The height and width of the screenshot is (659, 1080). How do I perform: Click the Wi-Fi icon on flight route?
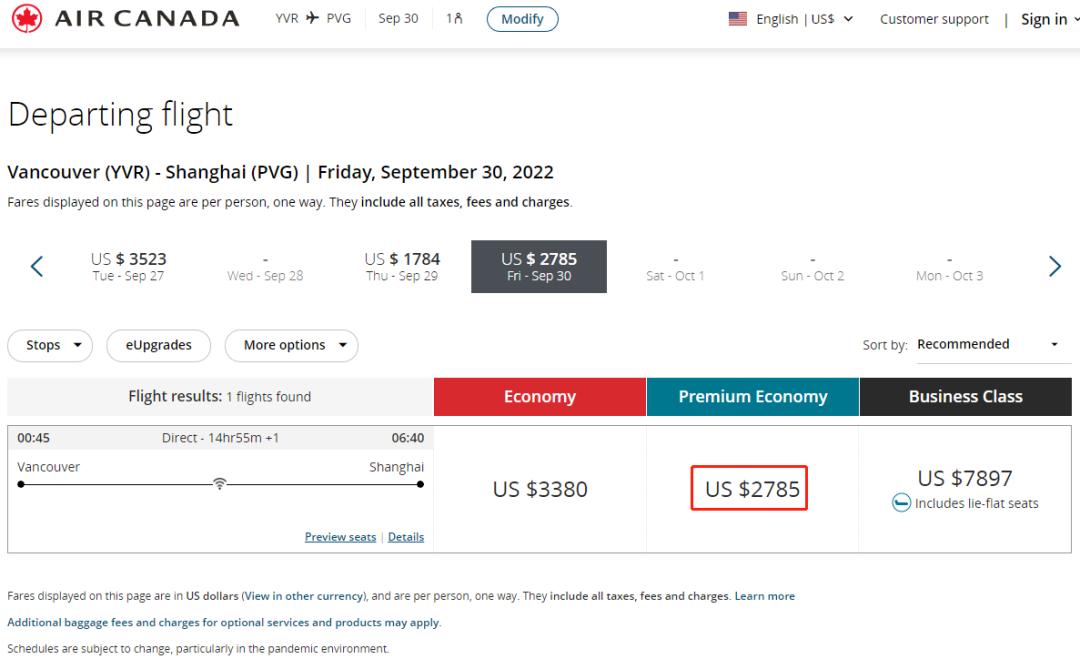pyautogui.click(x=220, y=484)
